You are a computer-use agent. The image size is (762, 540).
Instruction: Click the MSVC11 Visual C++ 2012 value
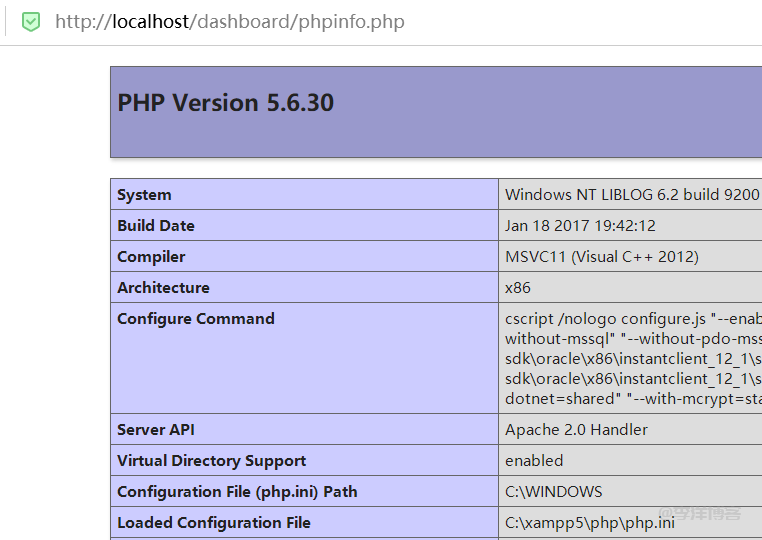coord(601,257)
